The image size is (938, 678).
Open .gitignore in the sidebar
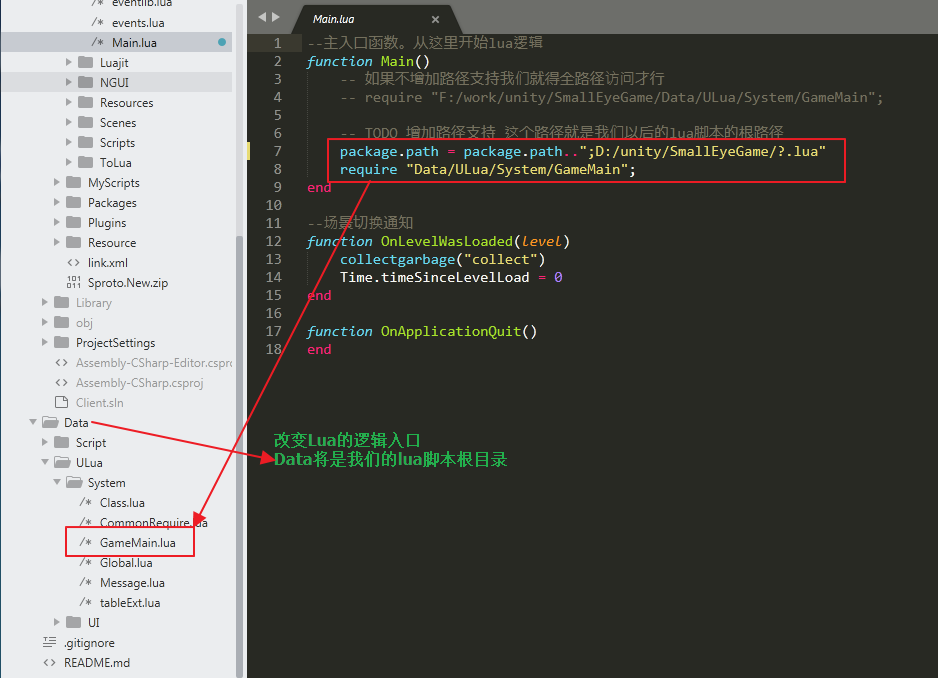point(89,643)
